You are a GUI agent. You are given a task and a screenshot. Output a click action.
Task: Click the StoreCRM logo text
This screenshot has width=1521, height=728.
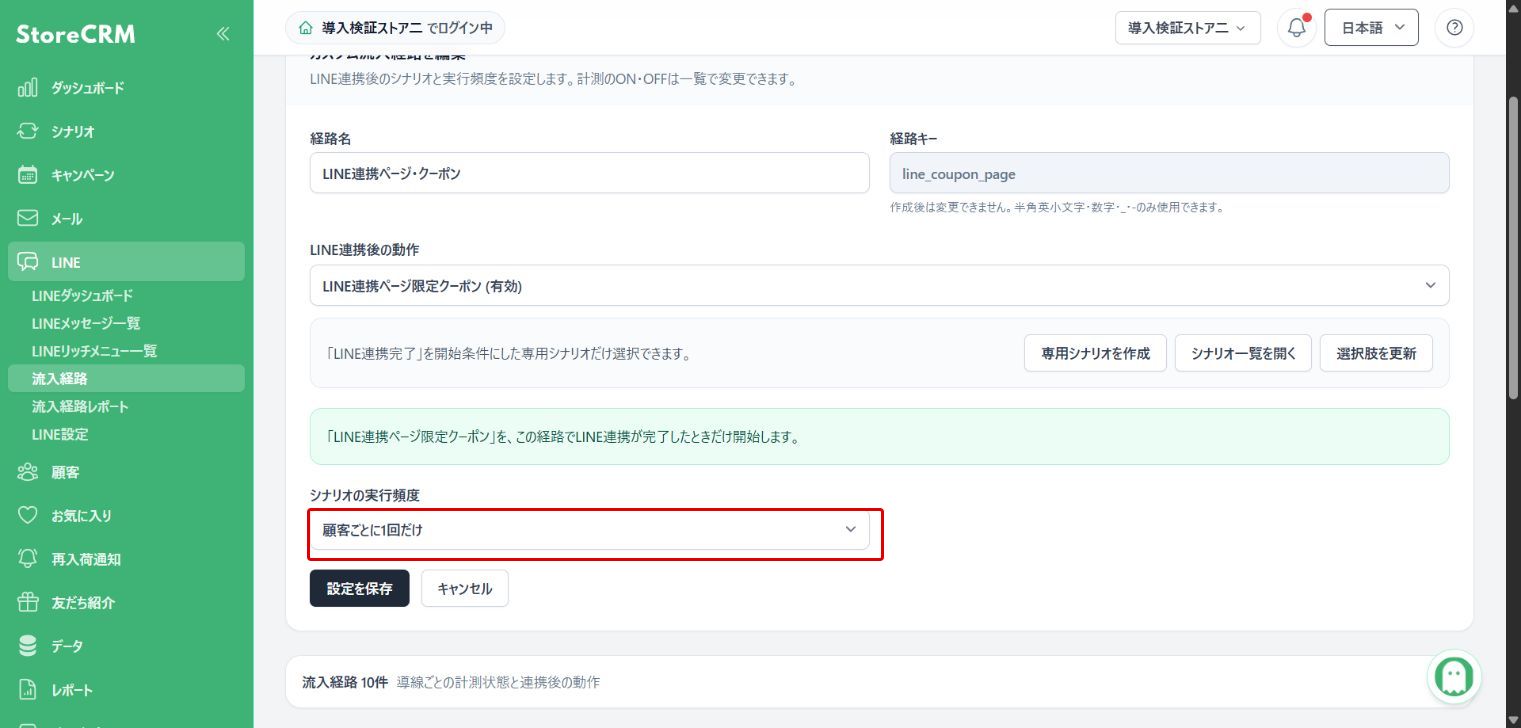point(76,35)
